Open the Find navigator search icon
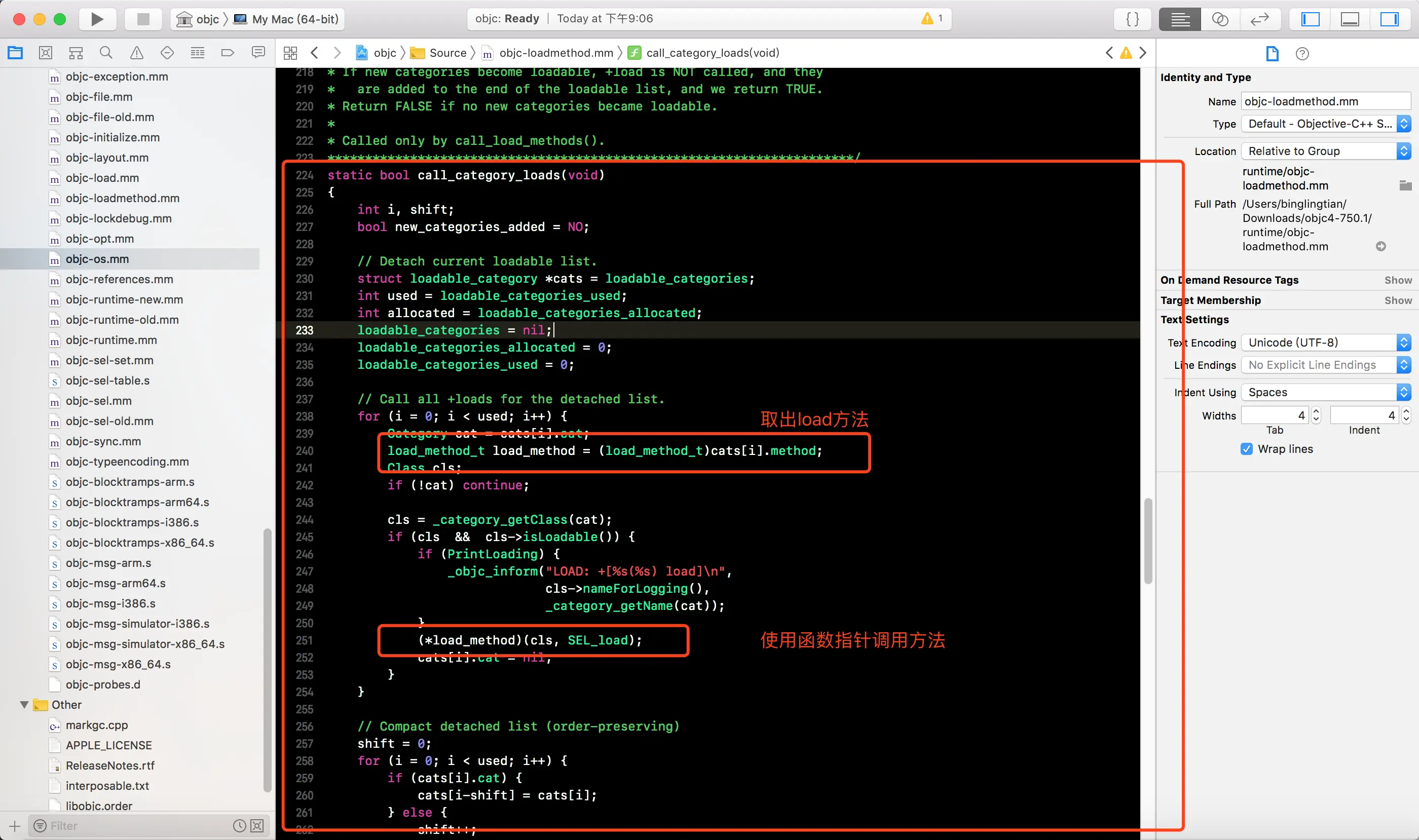 (x=106, y=53)
